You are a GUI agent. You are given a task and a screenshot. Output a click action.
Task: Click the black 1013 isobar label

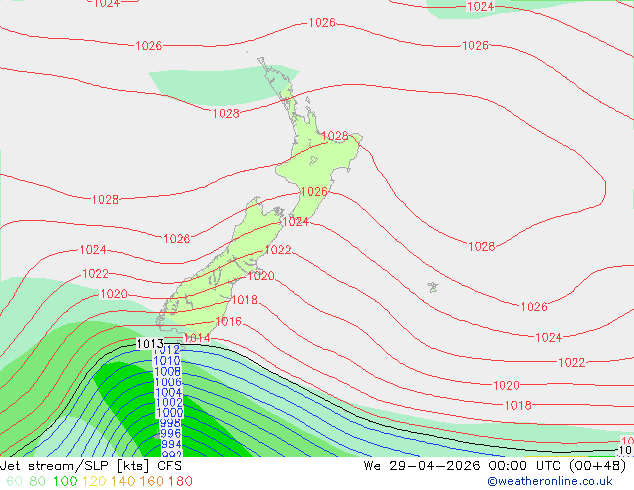(x=150, y=344)
